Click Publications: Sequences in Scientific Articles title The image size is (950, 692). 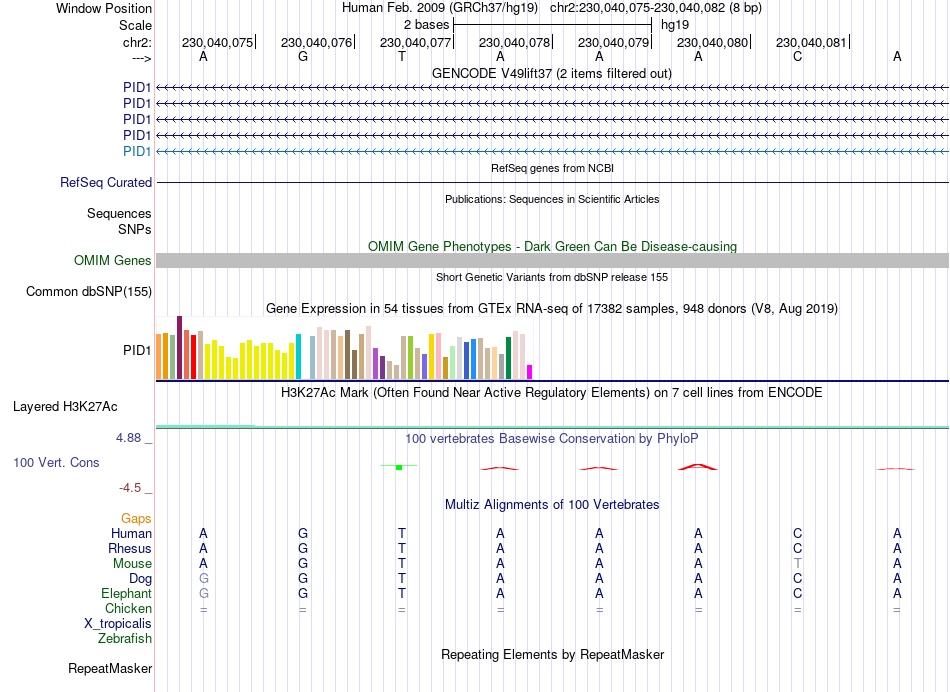tap(552, 199)
